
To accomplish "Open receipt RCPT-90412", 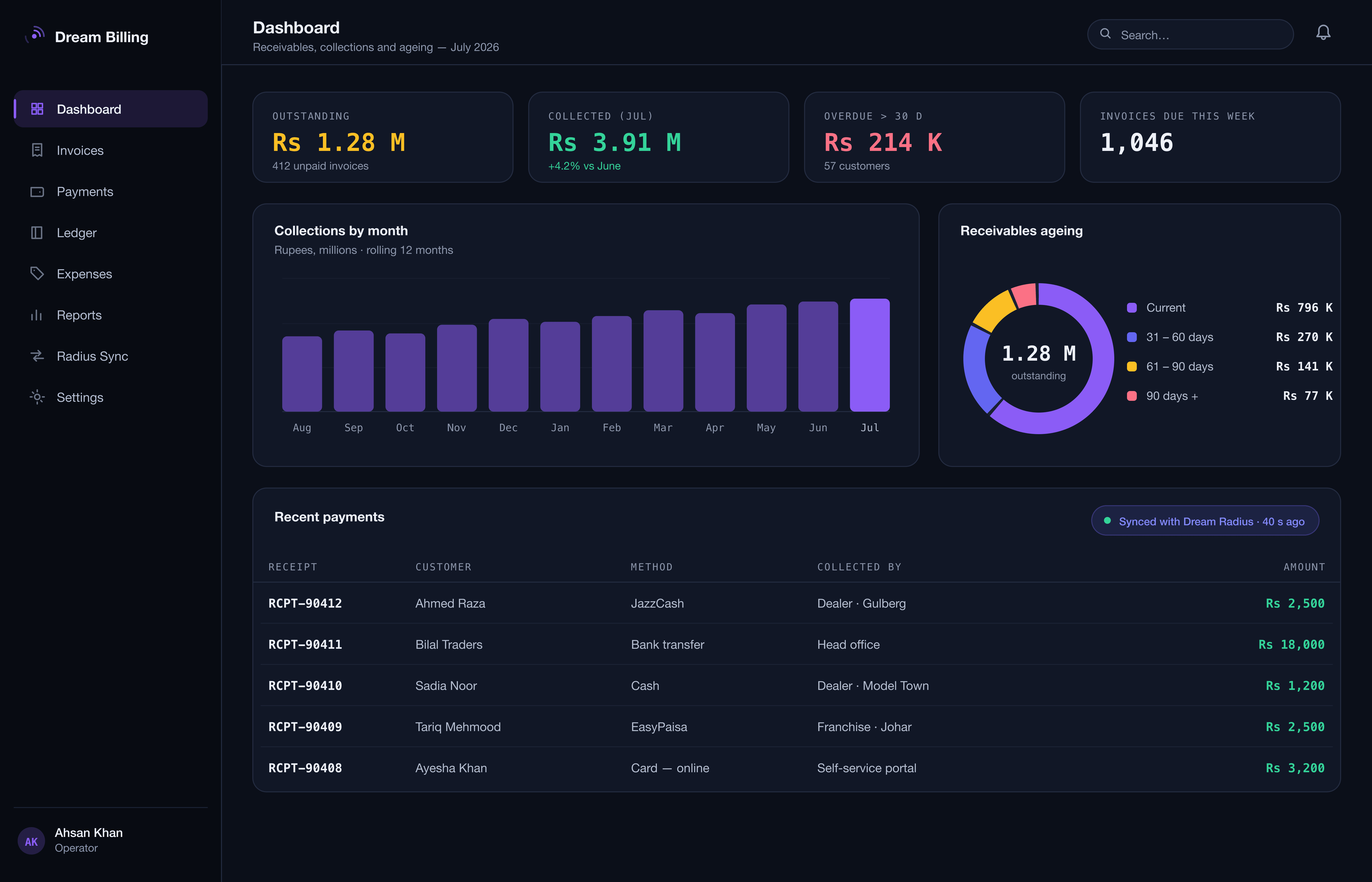I will click(305, 603).
